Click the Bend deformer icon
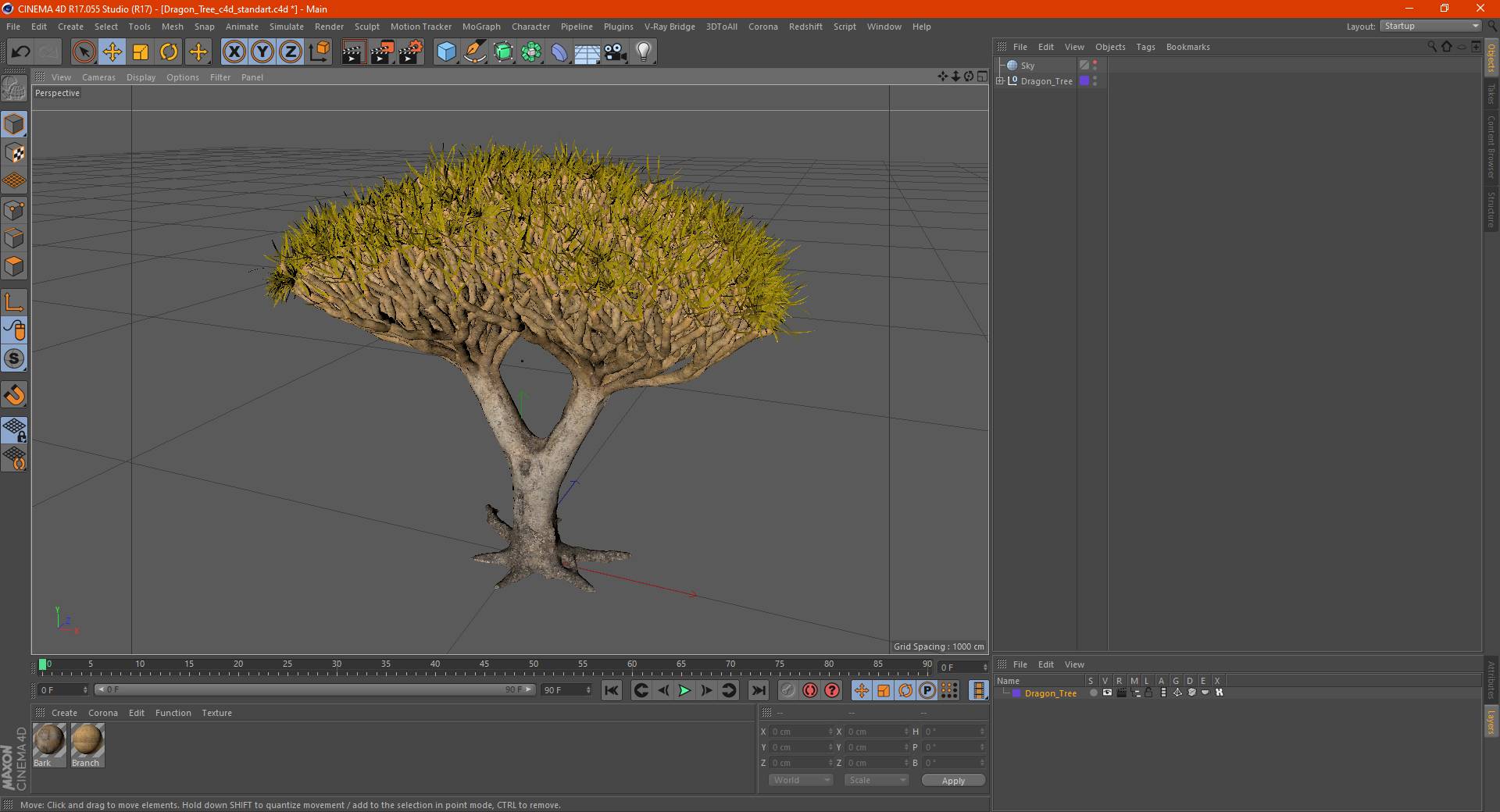 point(559,52)
